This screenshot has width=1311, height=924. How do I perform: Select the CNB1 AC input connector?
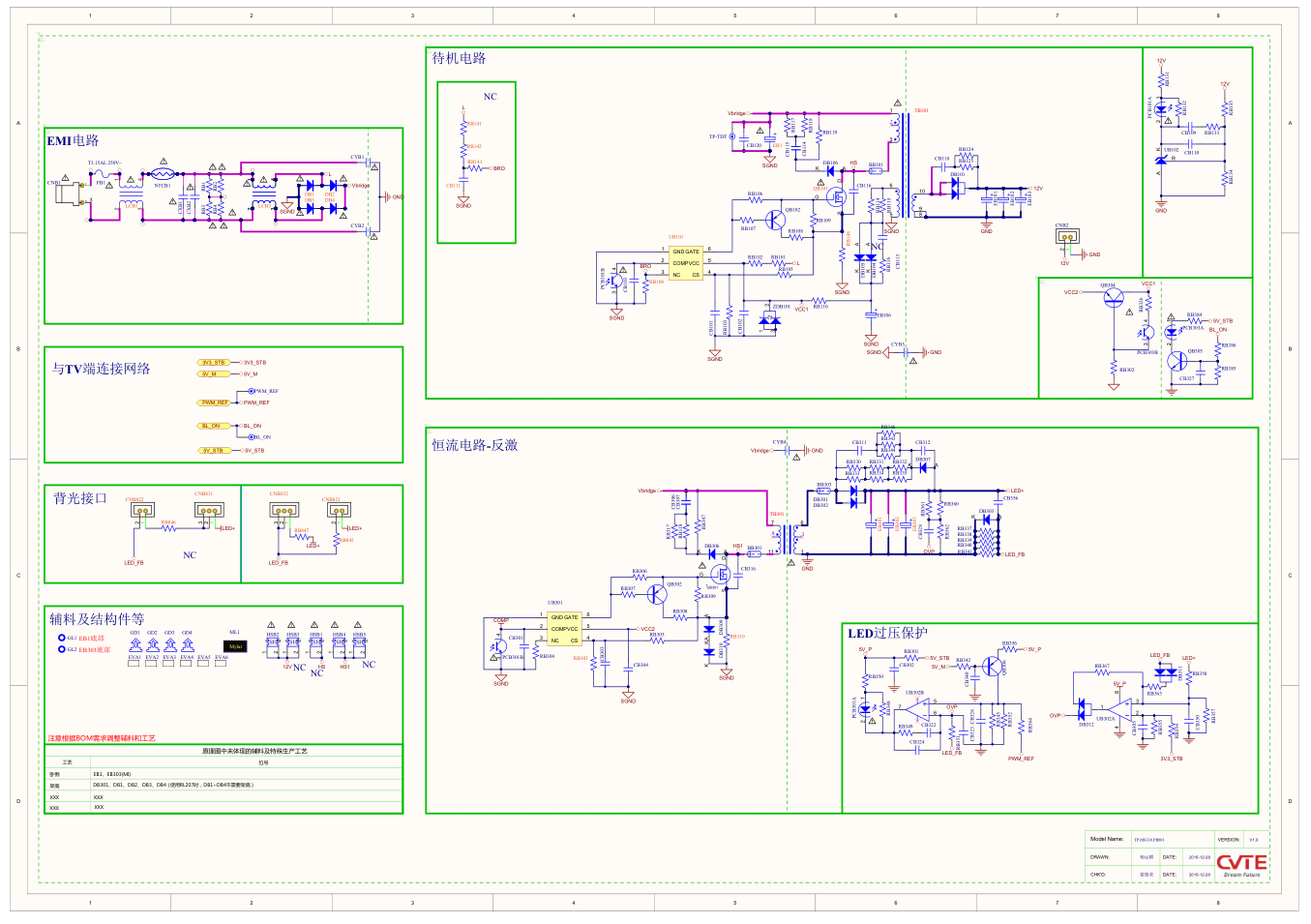click(68, 193)
